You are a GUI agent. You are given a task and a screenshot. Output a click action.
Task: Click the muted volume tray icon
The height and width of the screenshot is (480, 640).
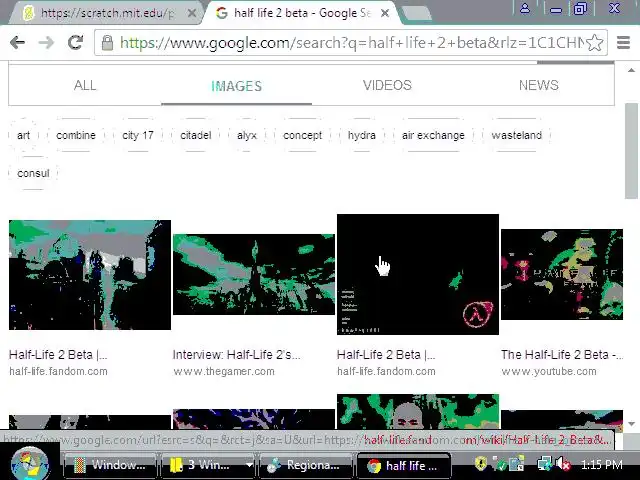click(x=563, y=464)
